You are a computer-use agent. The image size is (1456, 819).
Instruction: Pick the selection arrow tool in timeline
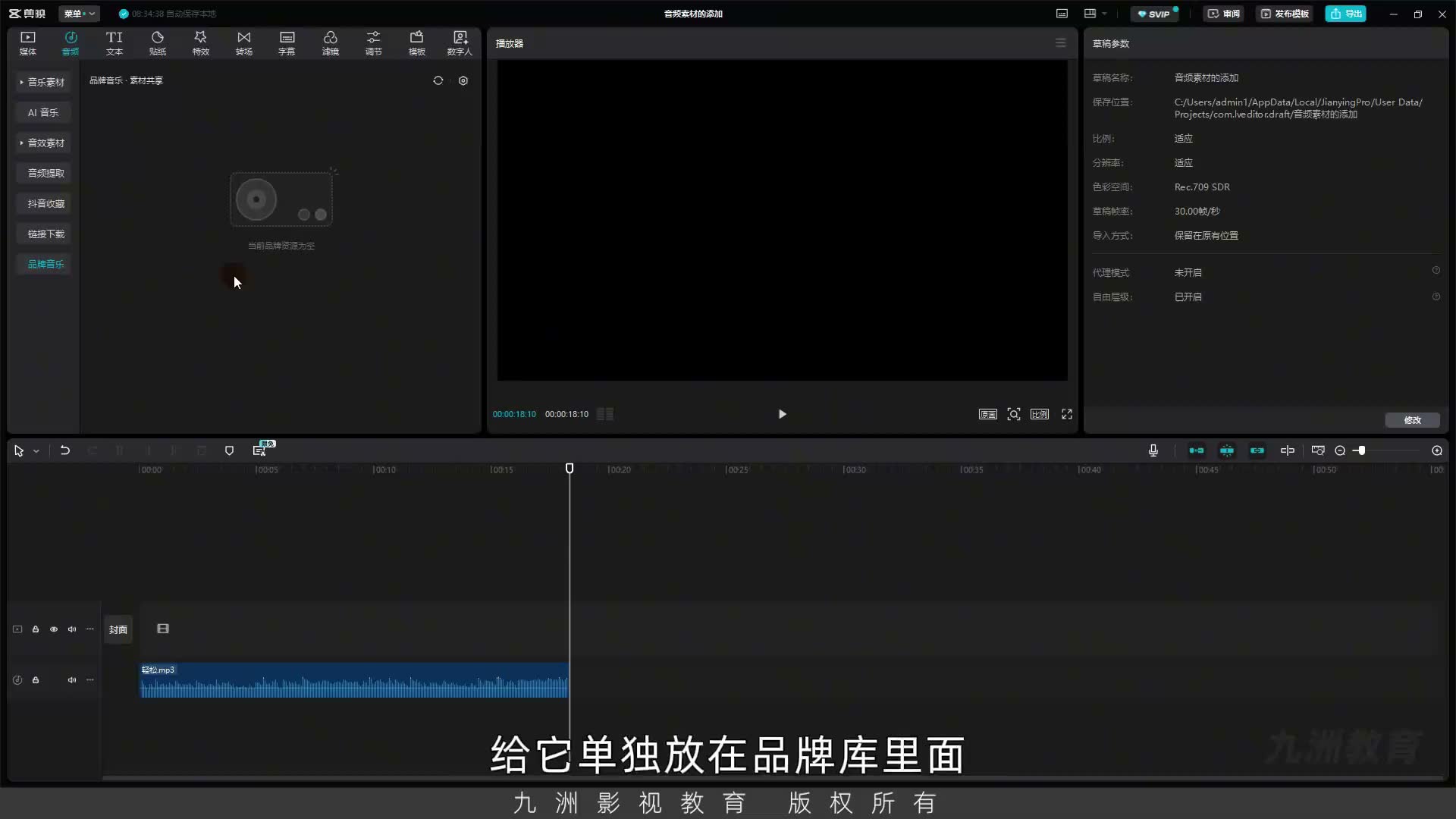19,450
